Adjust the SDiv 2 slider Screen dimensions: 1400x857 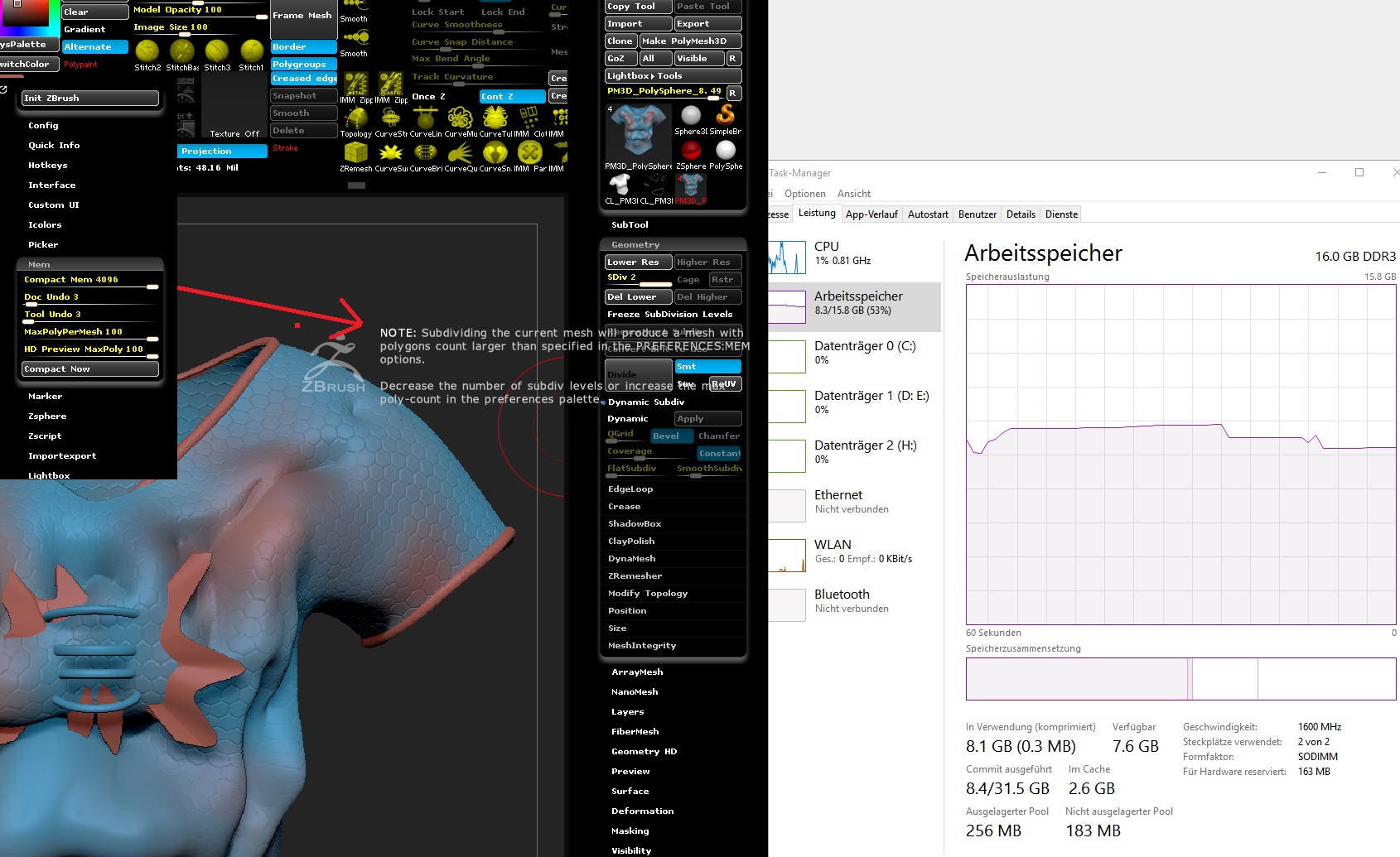[638, 280]
